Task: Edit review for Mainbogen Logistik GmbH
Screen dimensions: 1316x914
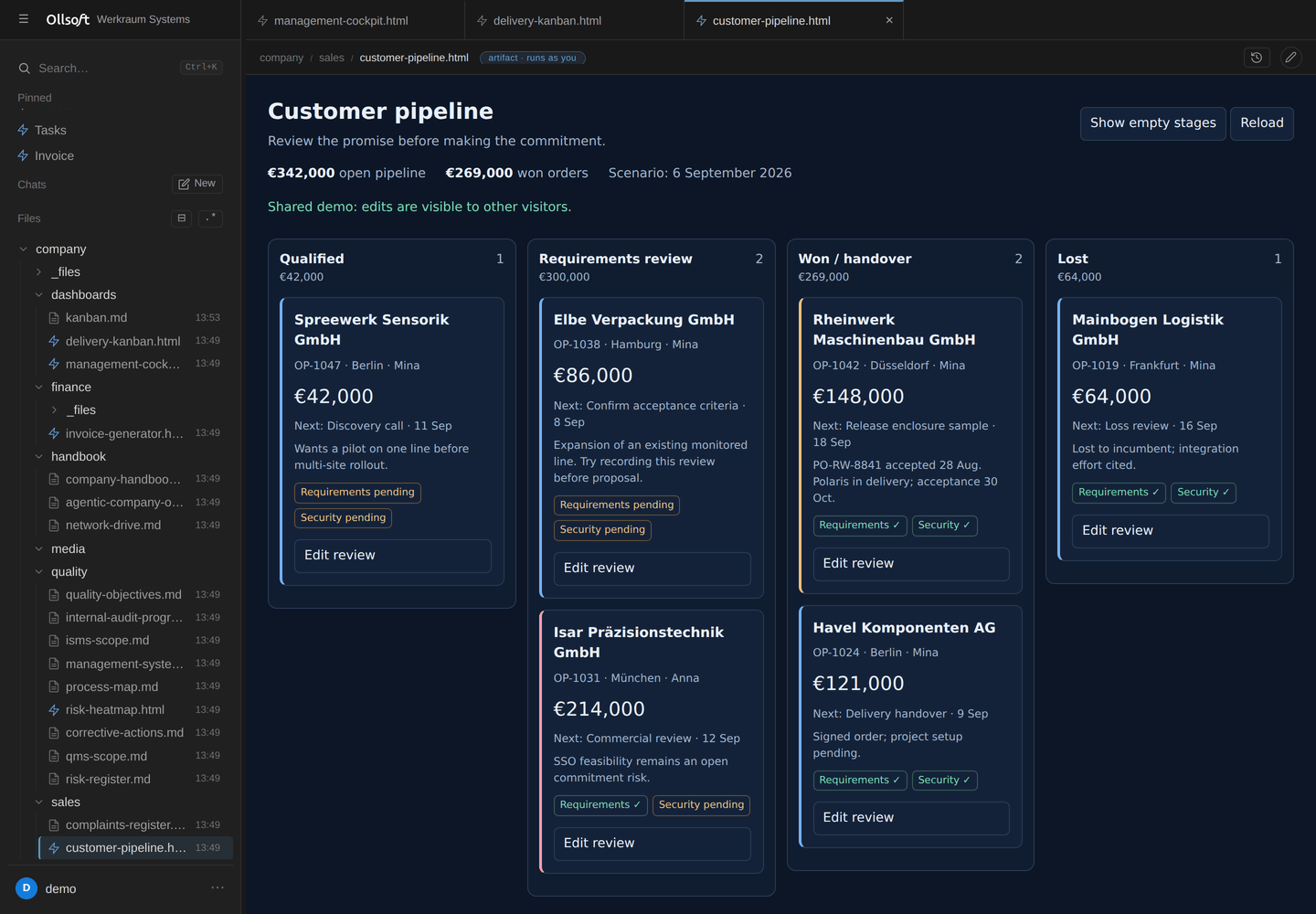Action: (x=1171, y=531)
